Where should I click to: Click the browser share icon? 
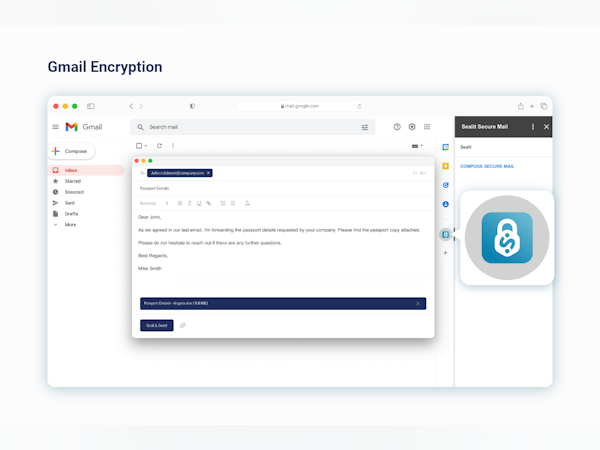point(521,106)
